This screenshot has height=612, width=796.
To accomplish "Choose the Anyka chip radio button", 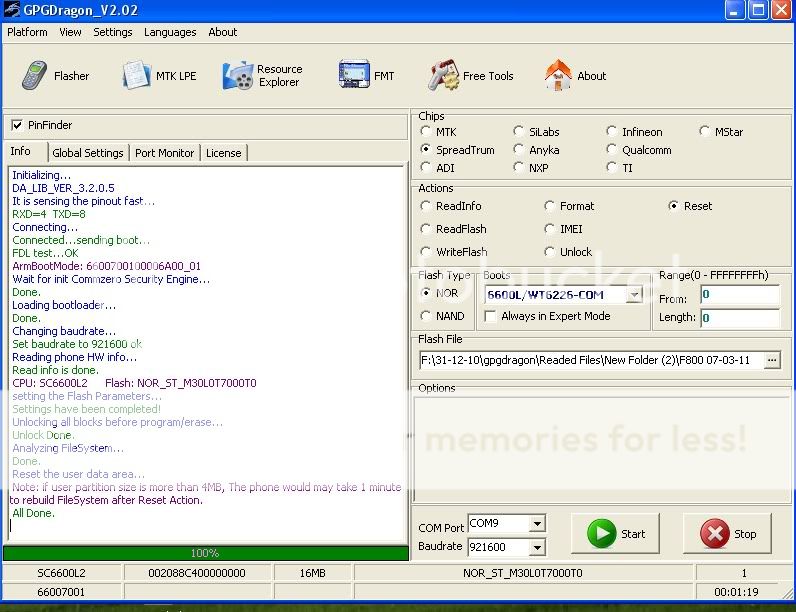I will pos(518,150).
